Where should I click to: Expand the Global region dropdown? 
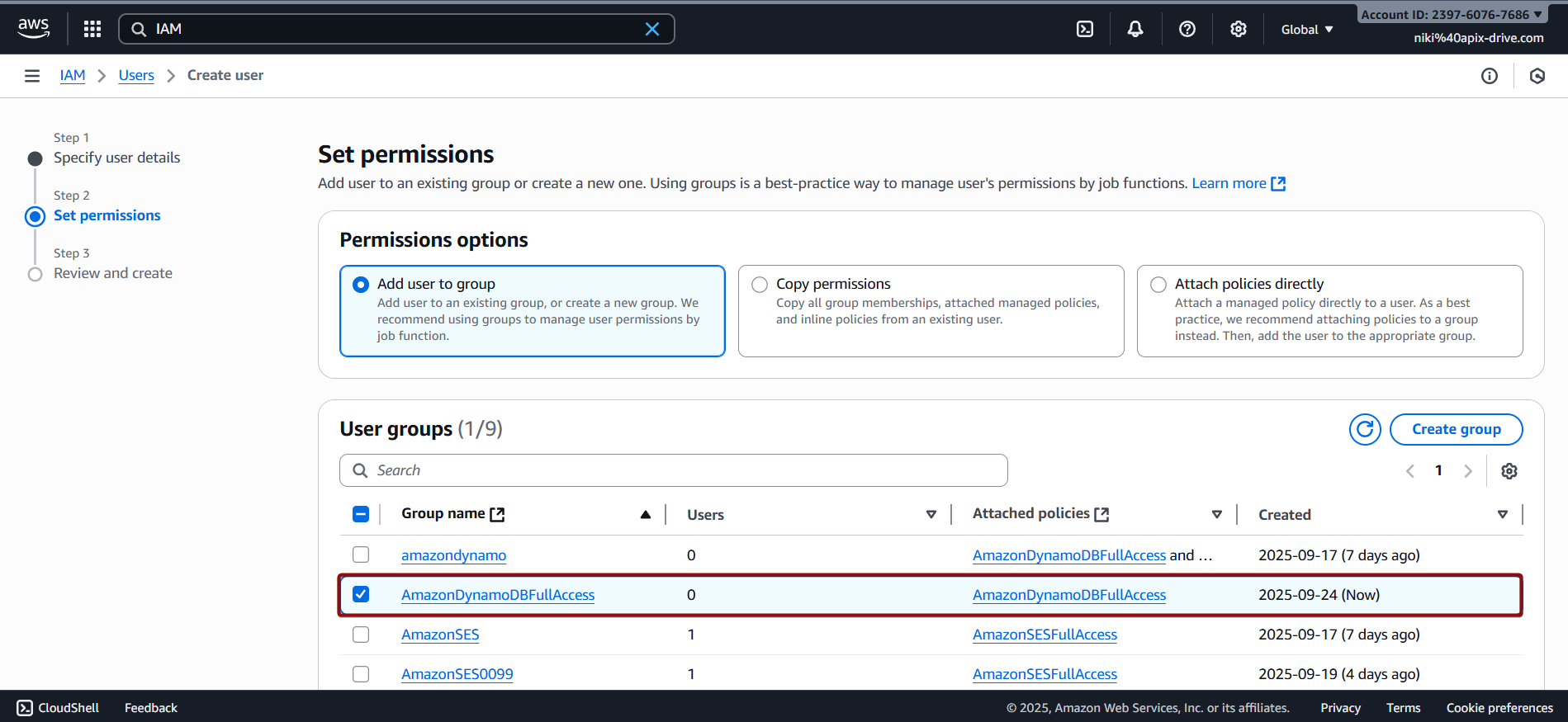(1306, 29)
